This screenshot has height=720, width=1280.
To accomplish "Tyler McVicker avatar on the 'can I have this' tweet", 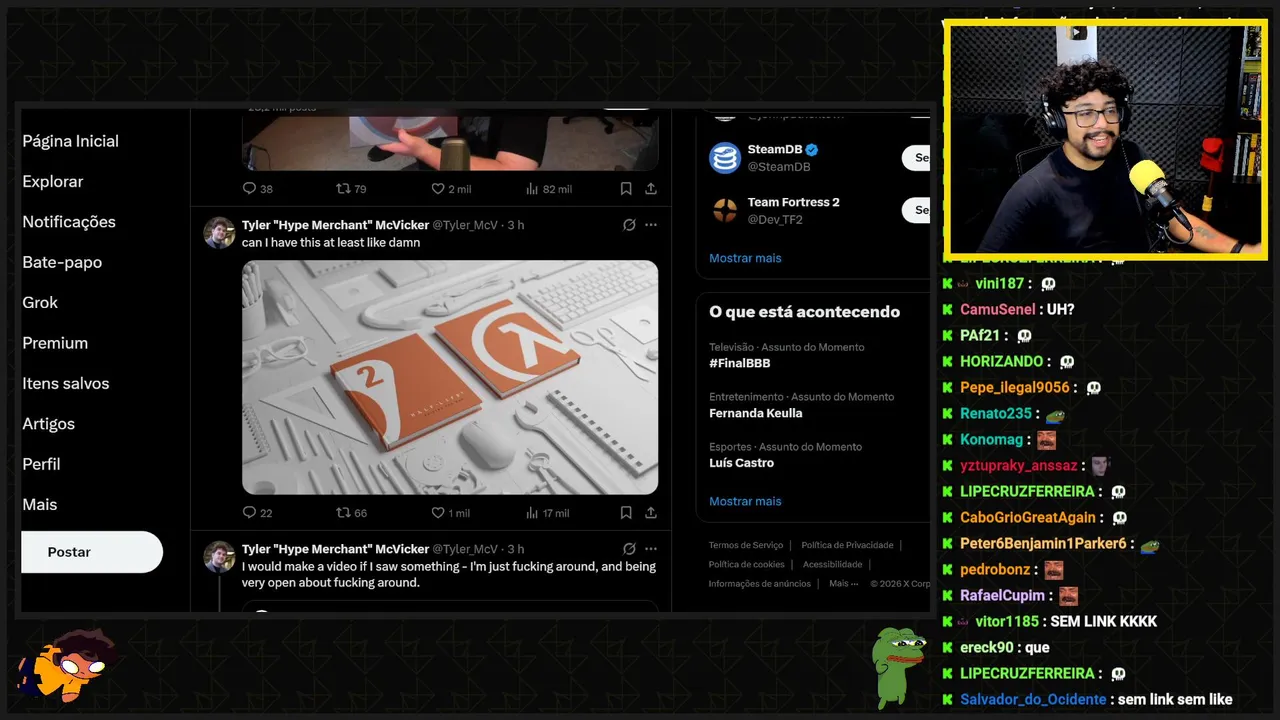I will coord(219,233).
